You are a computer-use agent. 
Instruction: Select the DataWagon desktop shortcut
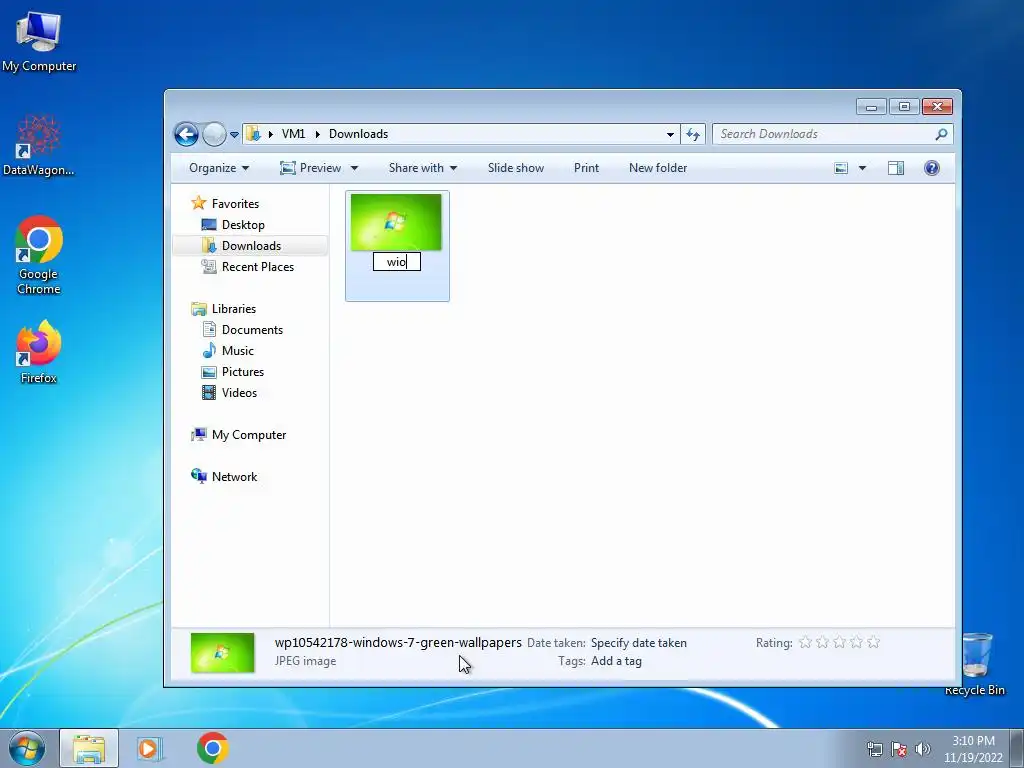click(39, 145)
